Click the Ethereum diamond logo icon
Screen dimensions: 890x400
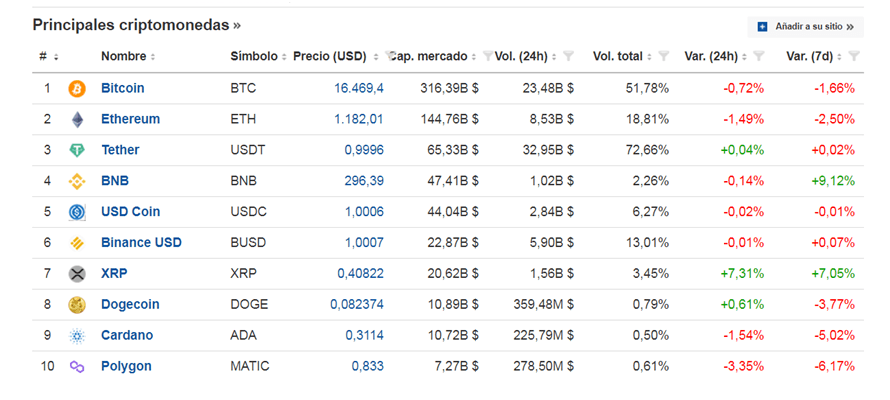click(77, 119)
